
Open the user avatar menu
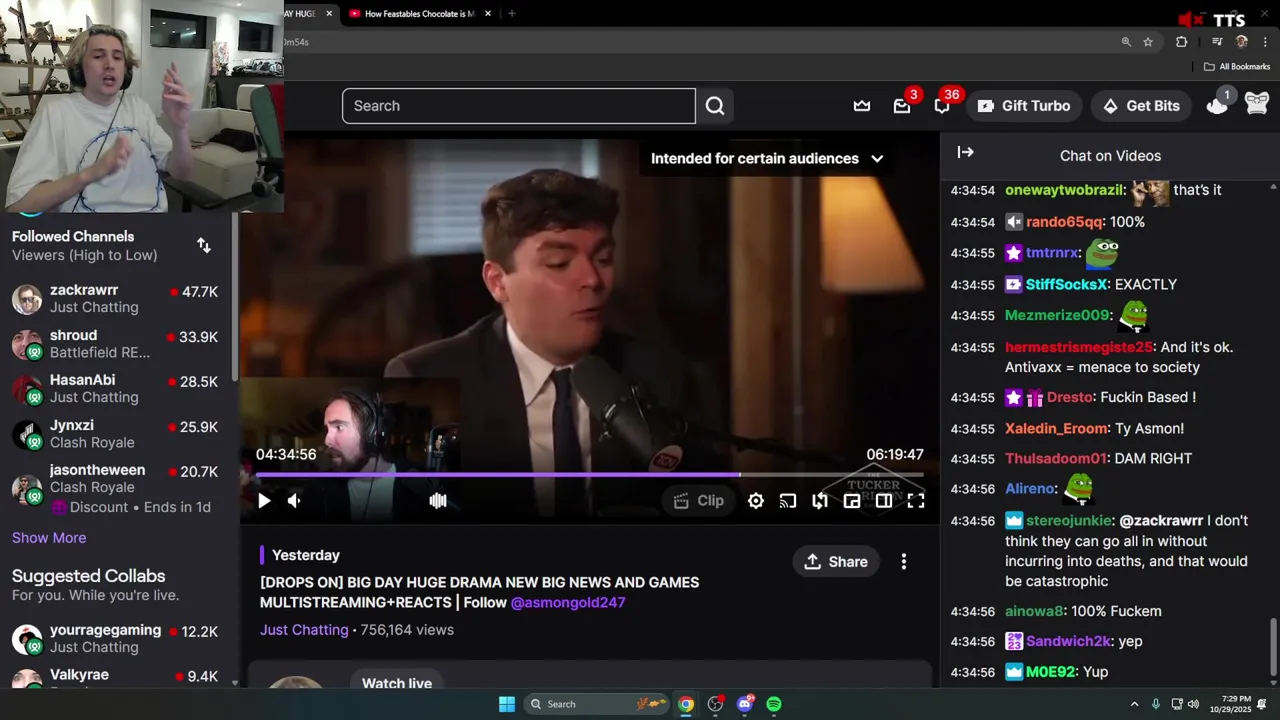tap(1257, 103)
